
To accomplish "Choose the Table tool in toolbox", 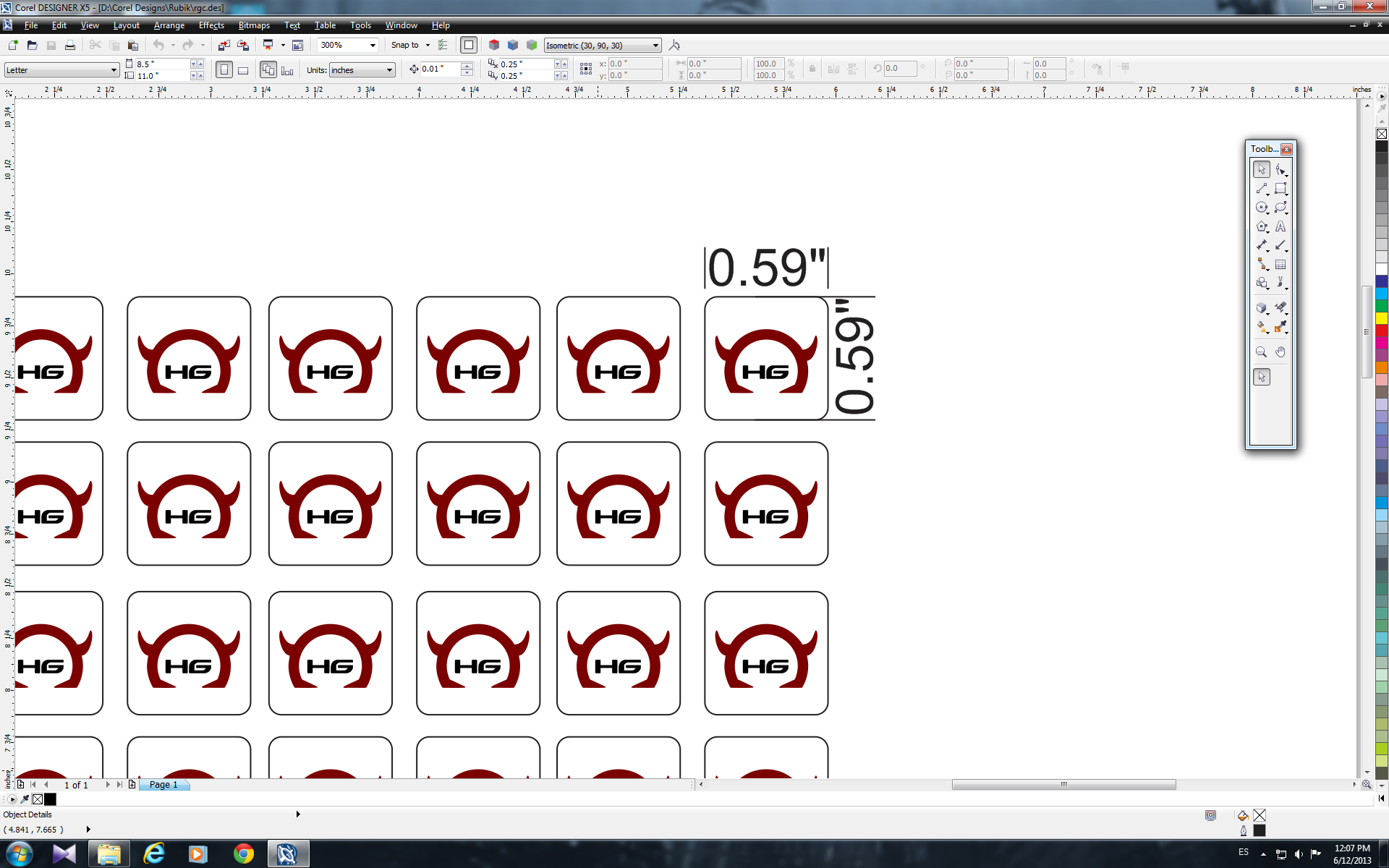I will 1280,265.
